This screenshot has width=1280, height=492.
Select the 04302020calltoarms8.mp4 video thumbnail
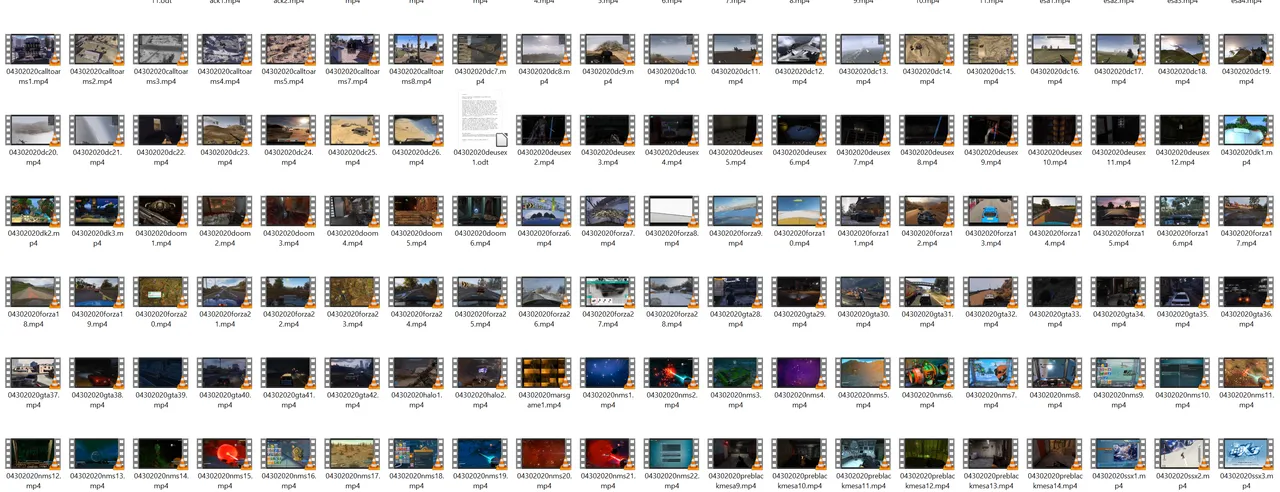[416, 50]
